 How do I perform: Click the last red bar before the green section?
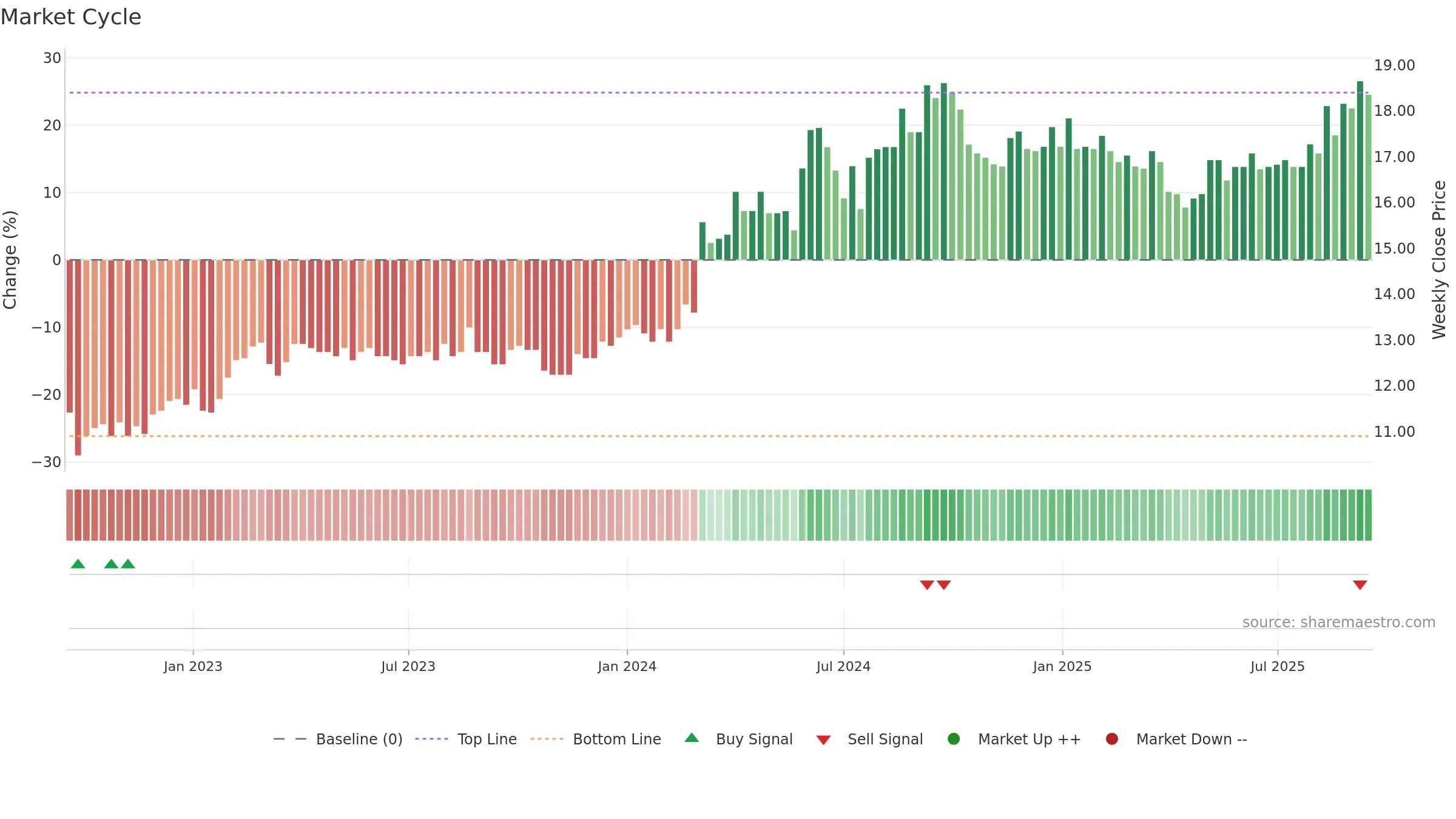click(x=694, y=286)
